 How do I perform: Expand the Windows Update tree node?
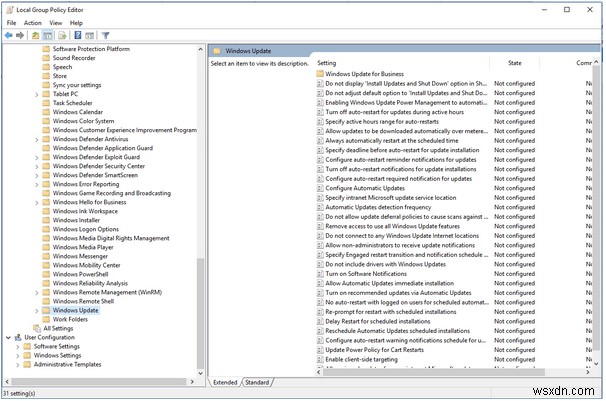coord(37,310)
